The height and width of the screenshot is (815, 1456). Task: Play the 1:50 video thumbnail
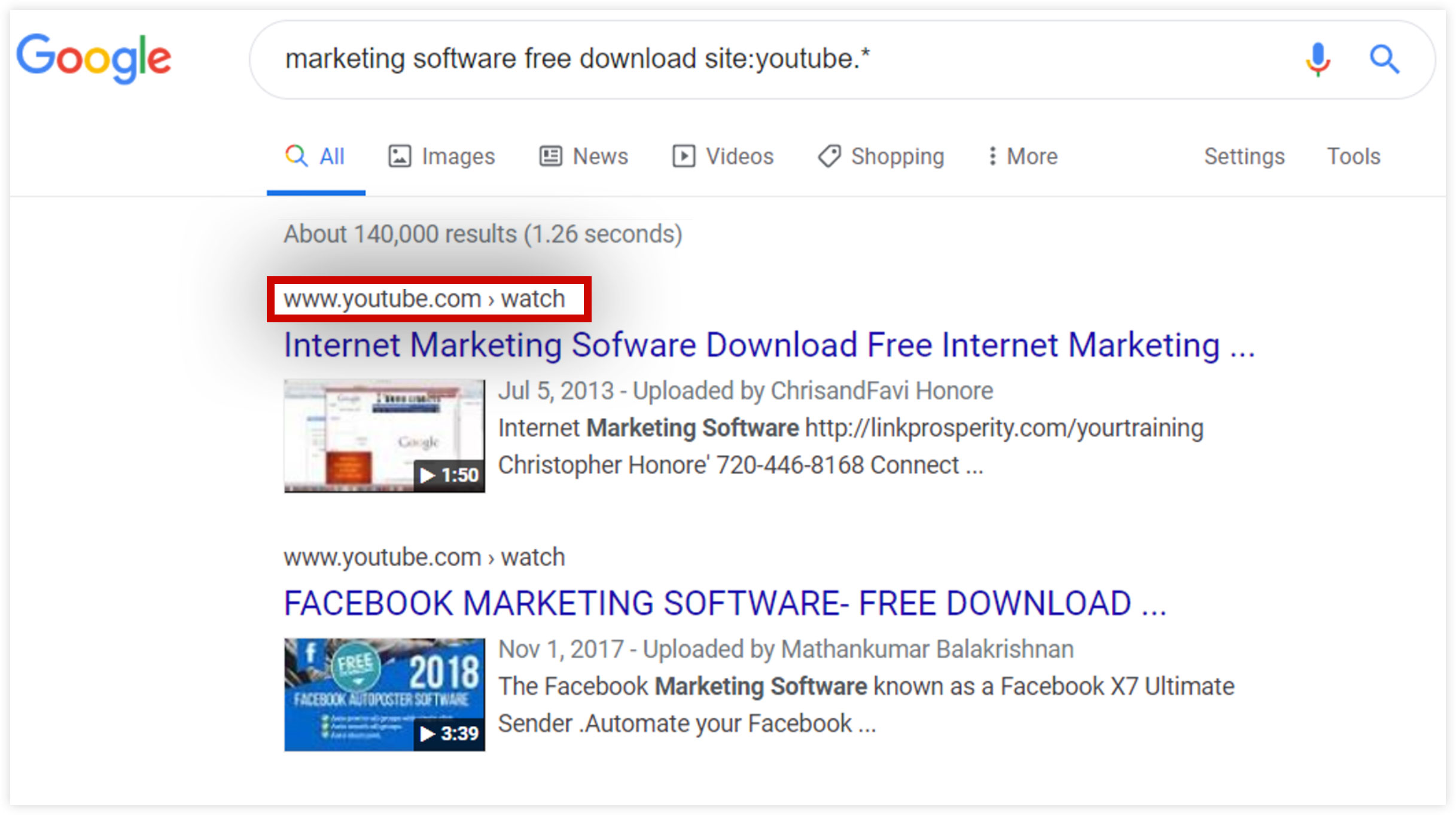click(385, 436)
